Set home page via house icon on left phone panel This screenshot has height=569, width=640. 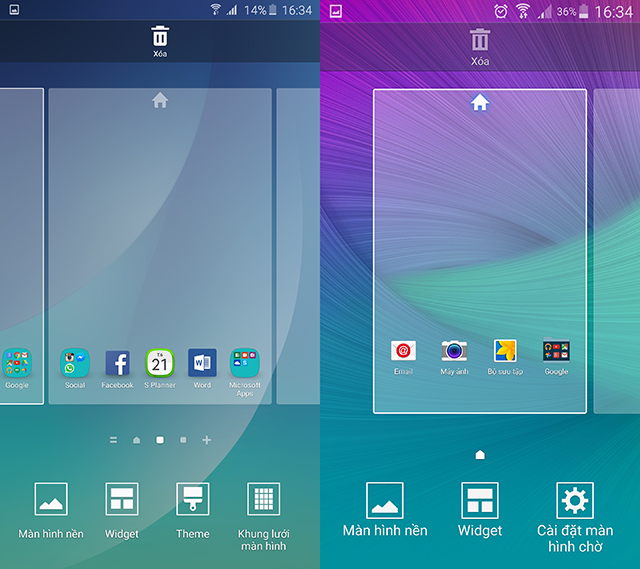click(160, 100)
